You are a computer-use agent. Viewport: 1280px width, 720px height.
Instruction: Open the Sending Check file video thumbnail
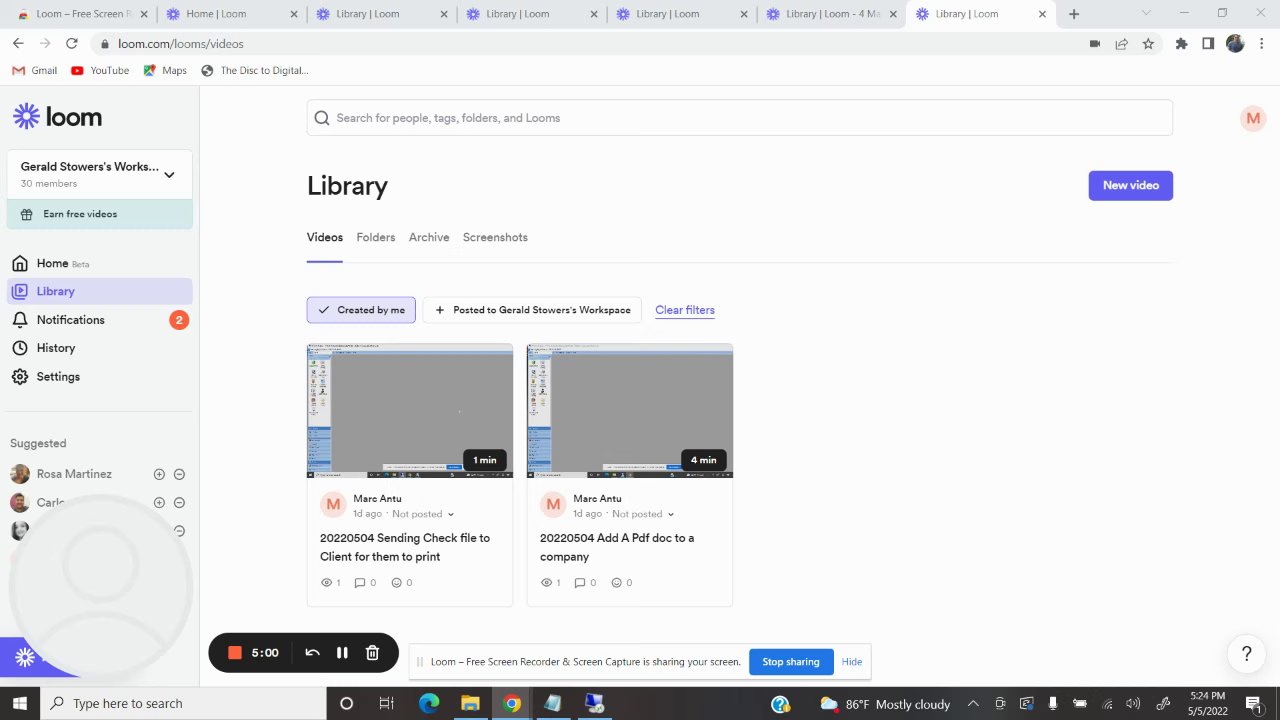(410, 411)
